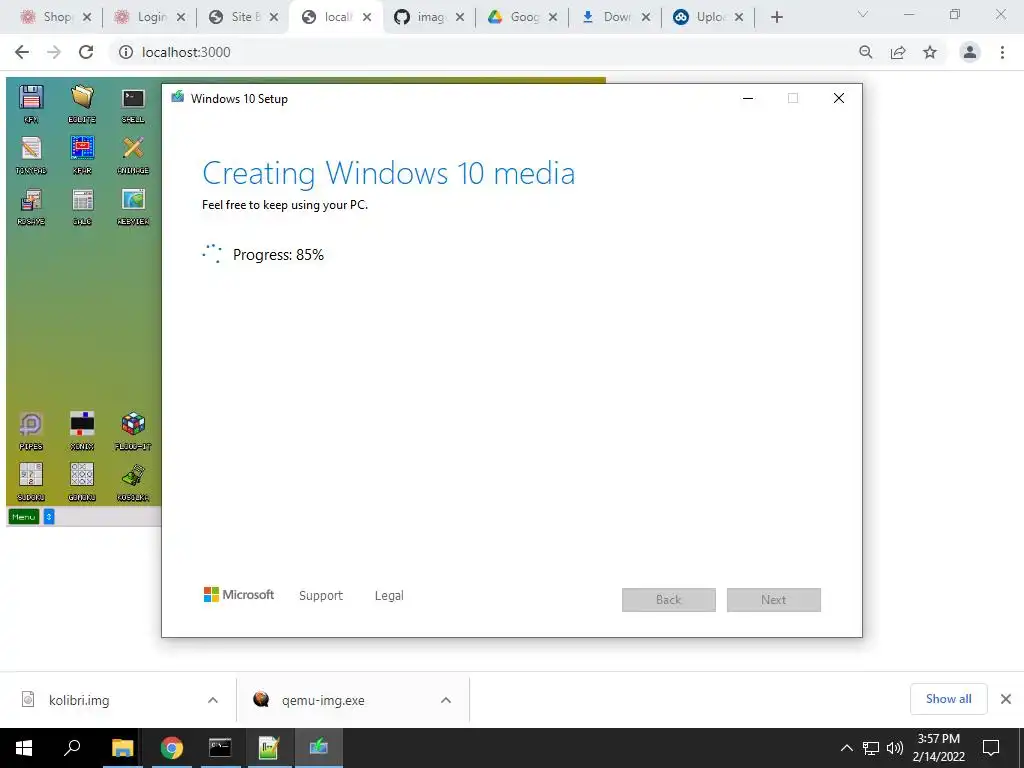This screenshot has height=768, width=1024.
Task: Close the Windows 10 Setup window
Action: pos(839,98)
